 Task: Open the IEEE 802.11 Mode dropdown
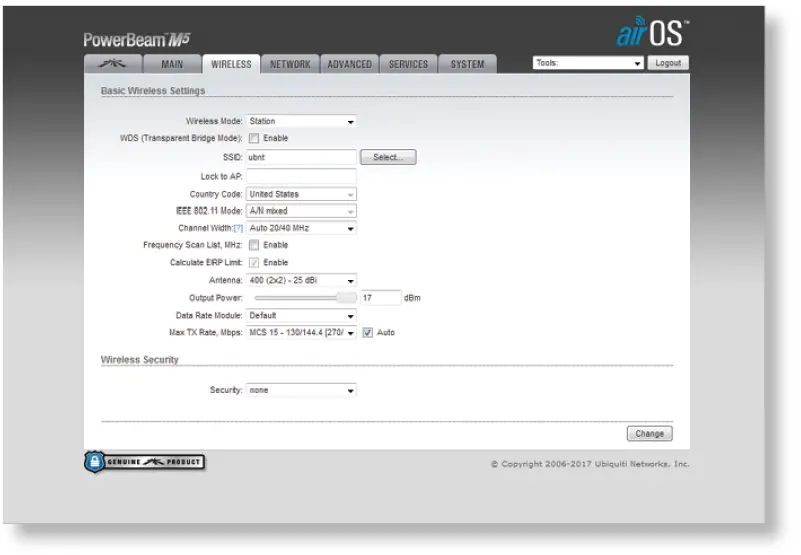pyautogui.click(x=301, y=211)
